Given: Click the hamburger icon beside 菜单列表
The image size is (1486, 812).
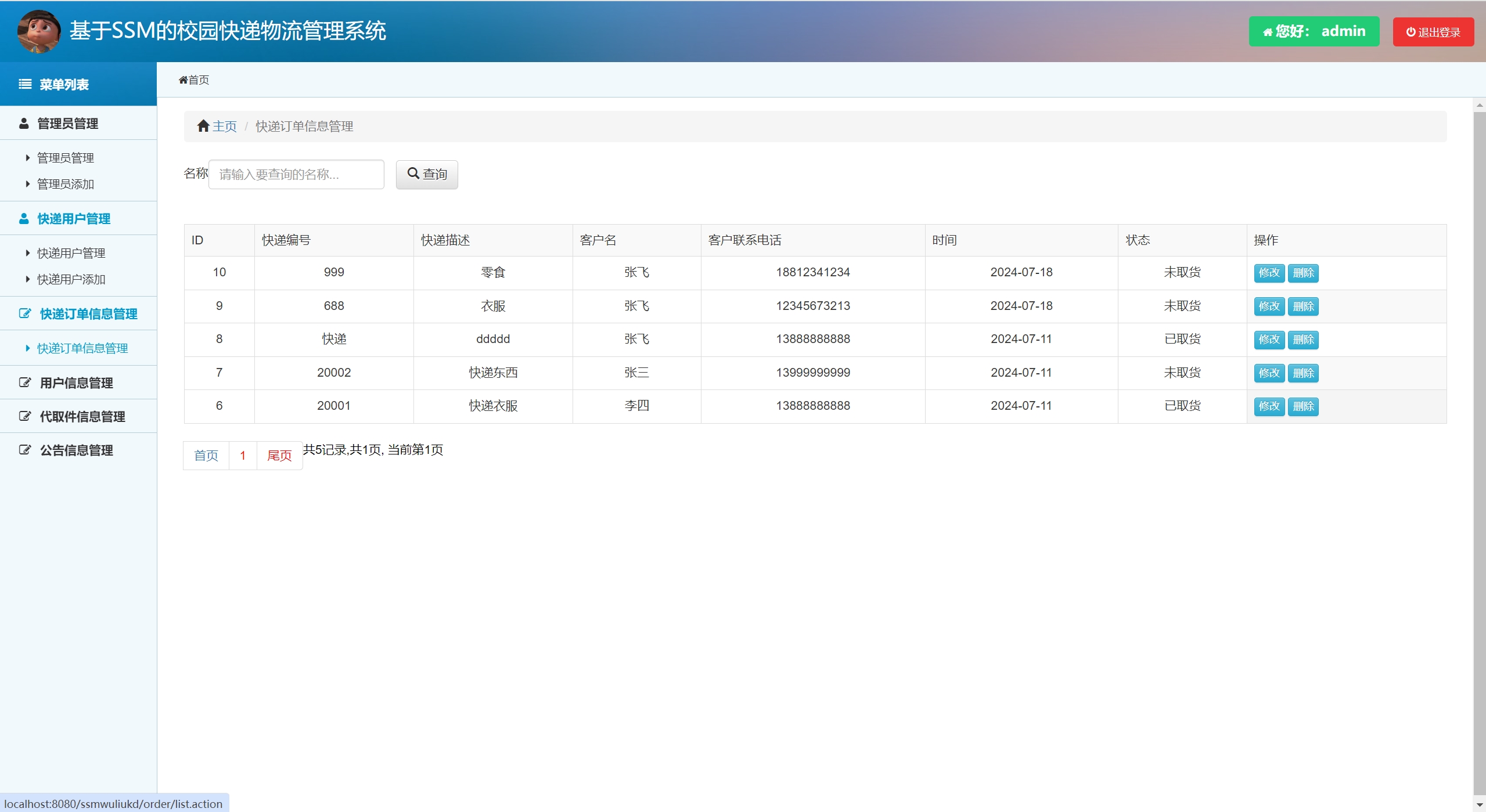Looking at the screenshot, I should (x=25, y=85).
